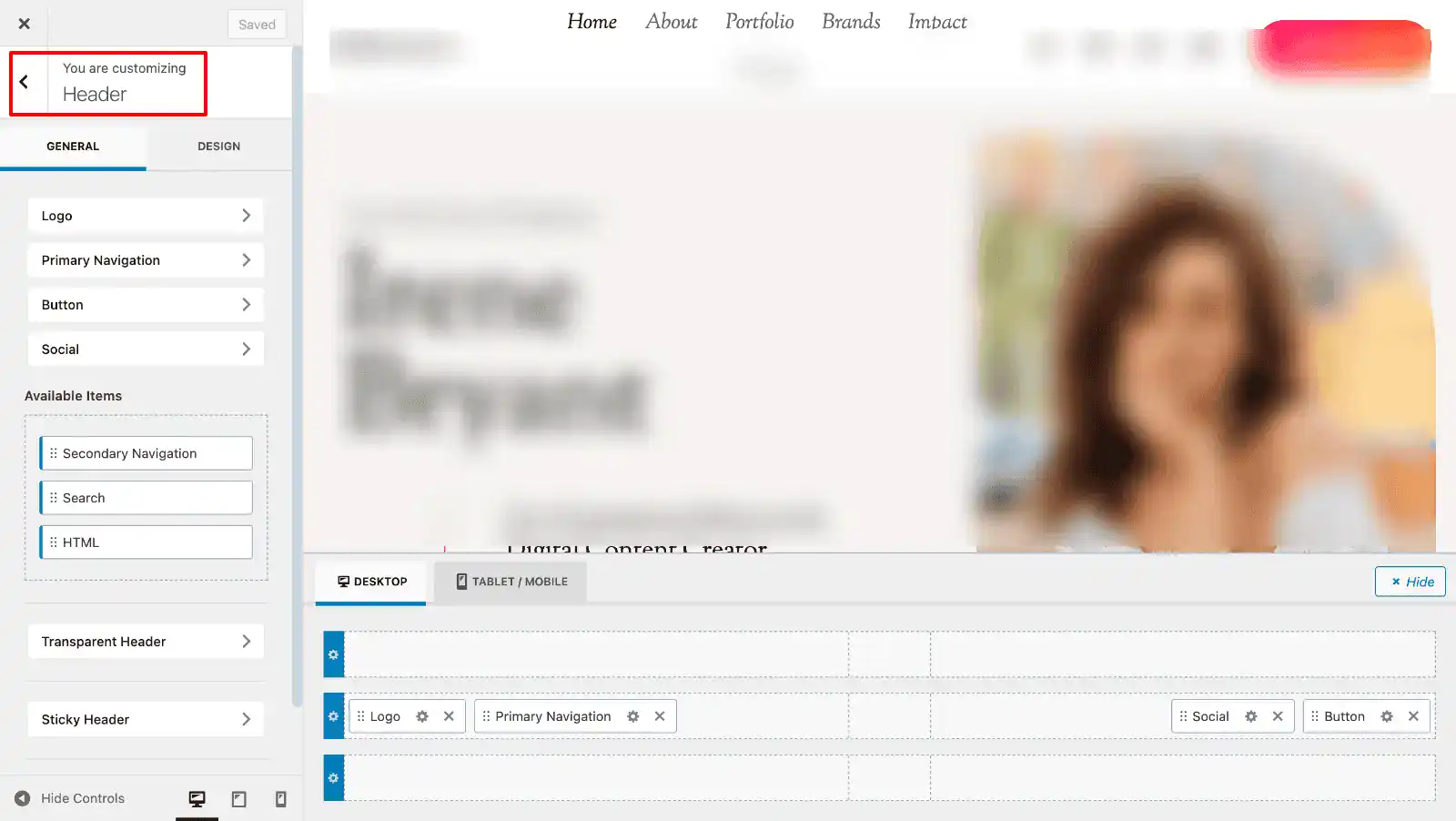Select the Search available item
The width and height of the screenshot is (1456, 821).
click(147, 498)
